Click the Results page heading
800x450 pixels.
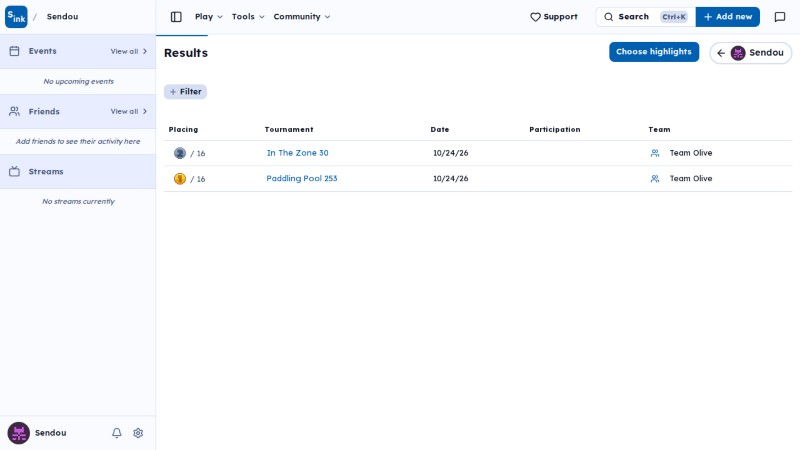[186, 53]
